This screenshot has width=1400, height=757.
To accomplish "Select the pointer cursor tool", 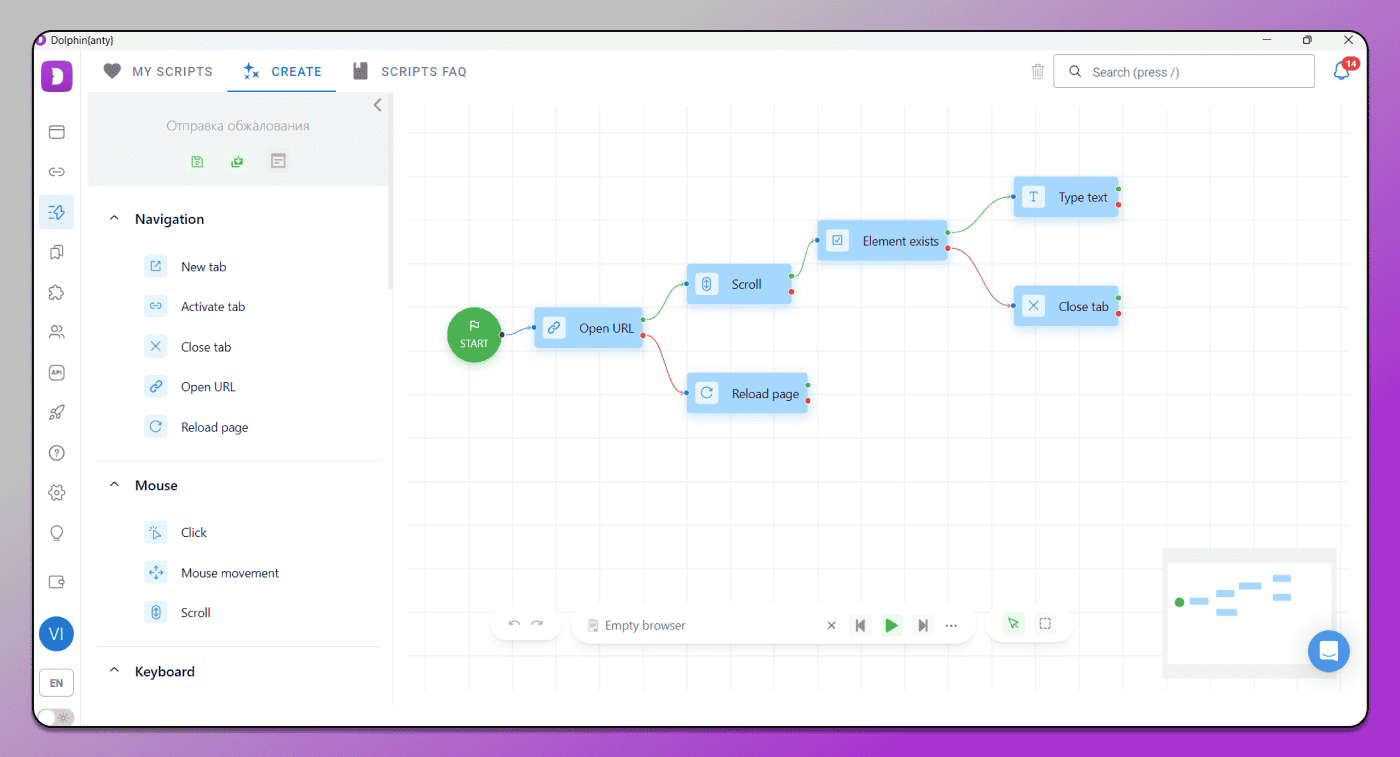I will 1013,624.
